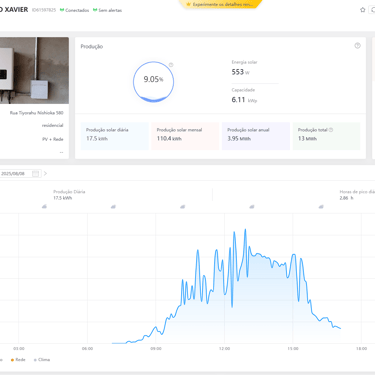Open the calendar icon in the date field
This screenshot has width=375, height=375.
(35, 173)
